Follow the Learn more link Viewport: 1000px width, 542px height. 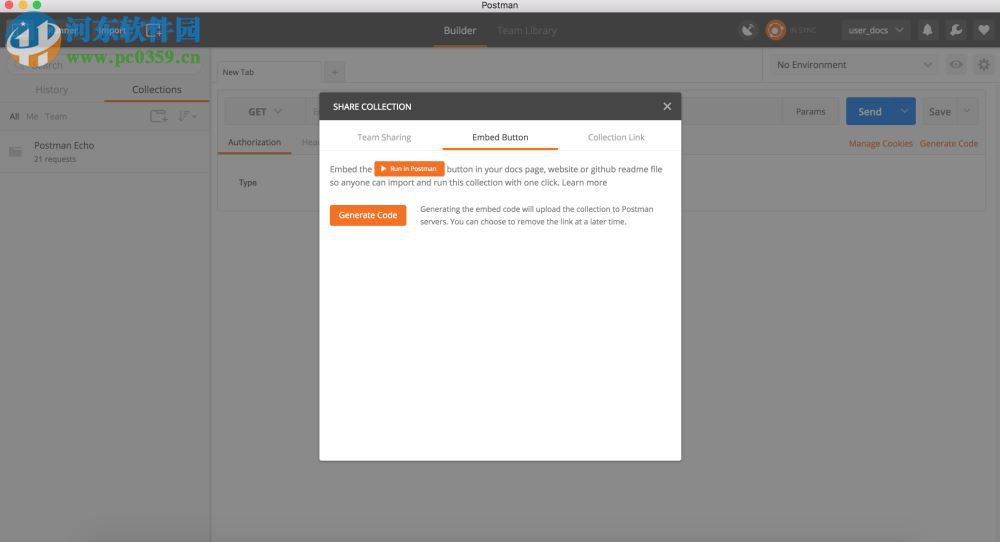point(584,183)
